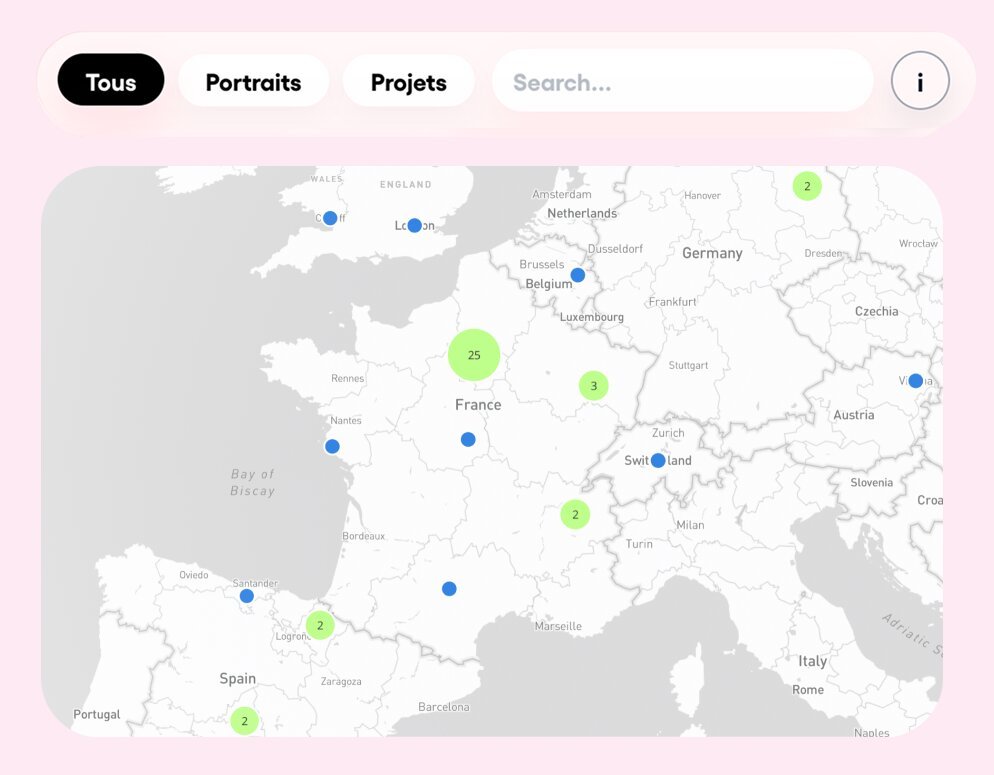Image resolution: width=994 pixels, height=775 pixels.
Task: Click the blue marker on London
Action: [414, 225]
